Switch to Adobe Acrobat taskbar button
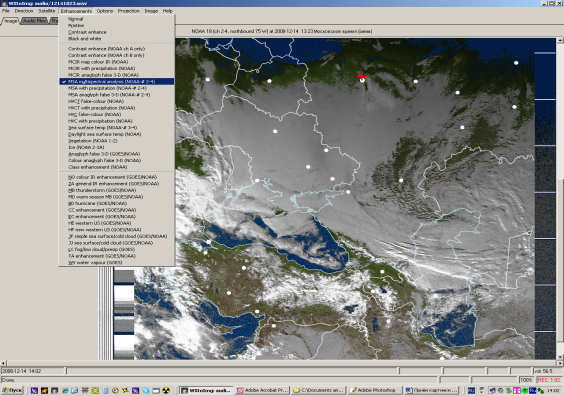564x396 pixels. [x=262, y=390]
